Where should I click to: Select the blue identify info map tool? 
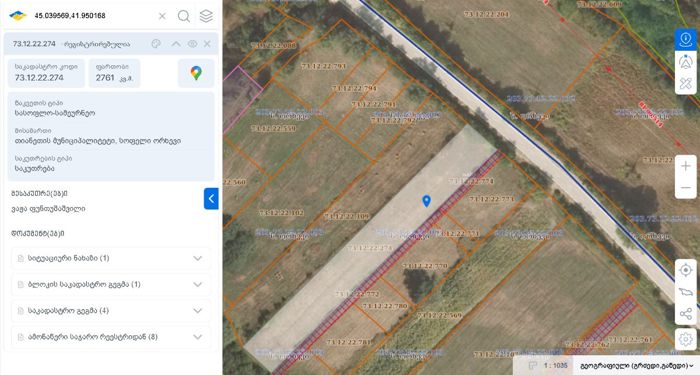coord(686,40)
